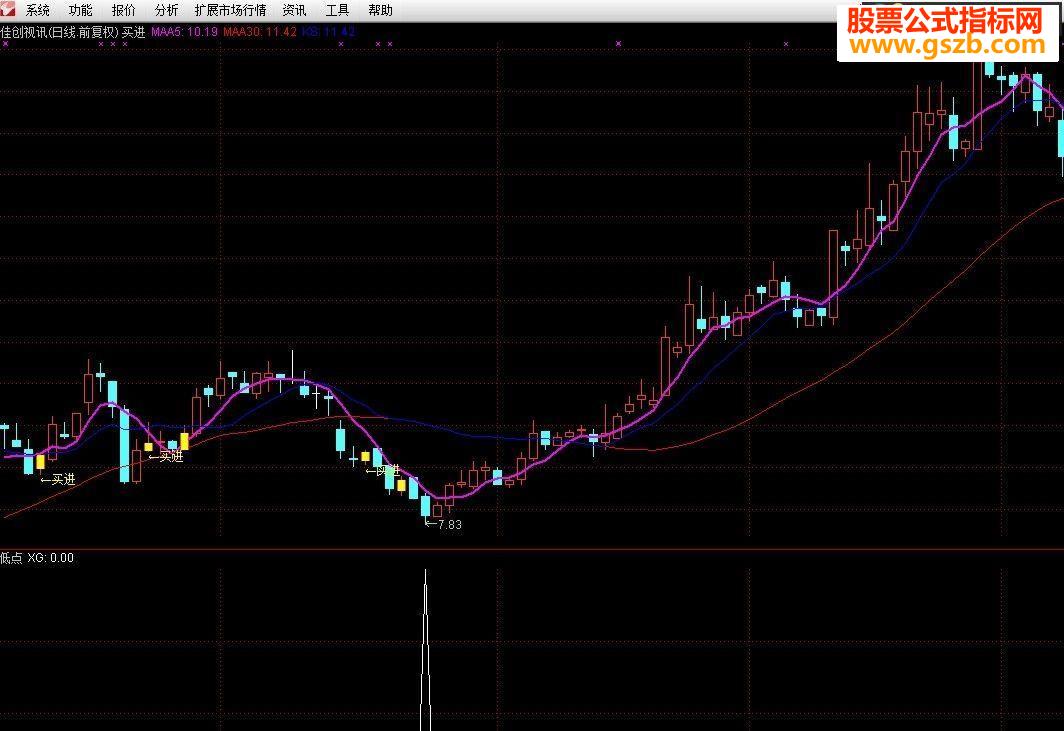Viewport: 1064px width, 731px height.
Task: Open the 扩展市场行情 menu
Action: [x=230, y=10]
